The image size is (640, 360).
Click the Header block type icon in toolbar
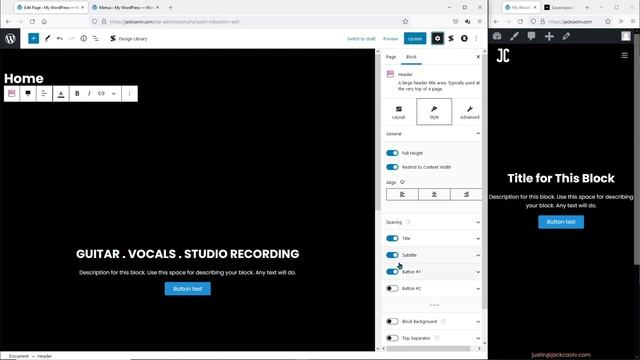[x=11, y=93]
